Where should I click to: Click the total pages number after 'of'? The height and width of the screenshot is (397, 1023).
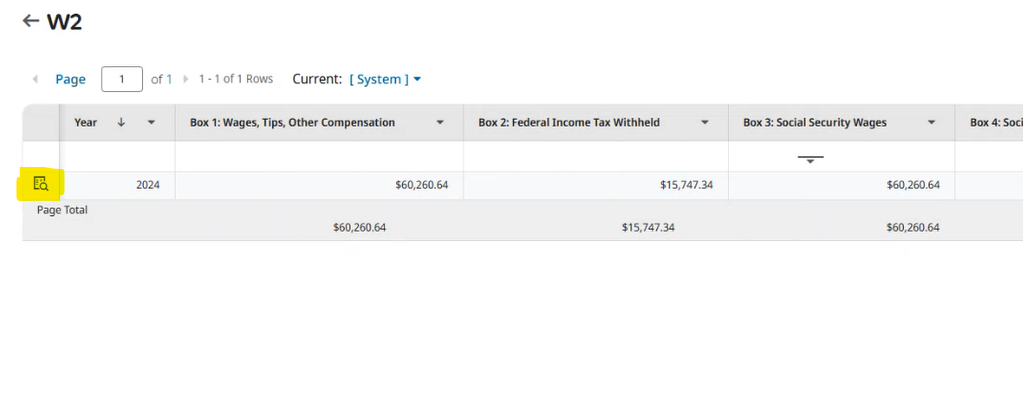(169, 79)
